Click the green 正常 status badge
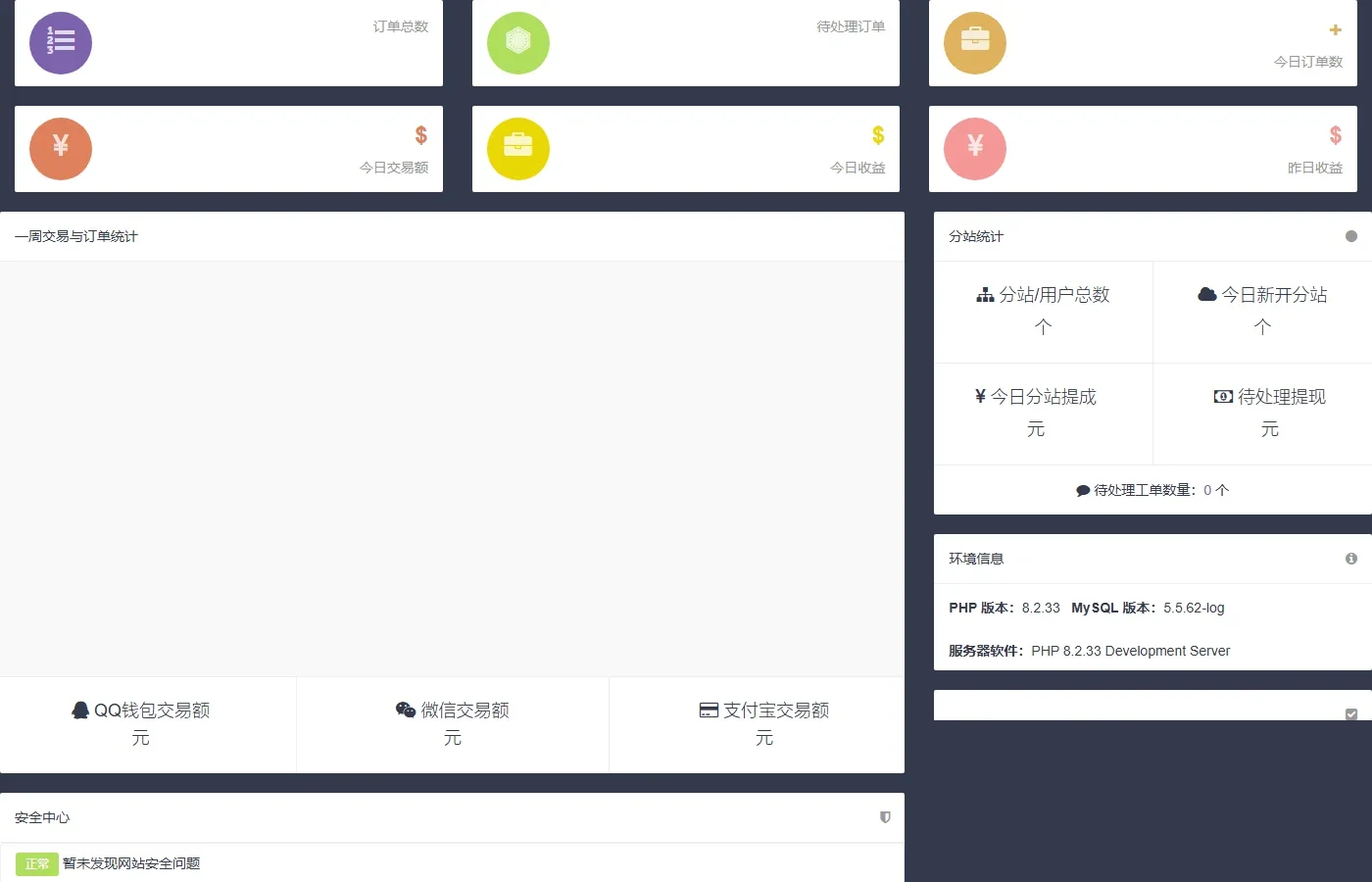Image resolution: width=1372 pixels, height=882 pixels. click(x=37, y=864)
